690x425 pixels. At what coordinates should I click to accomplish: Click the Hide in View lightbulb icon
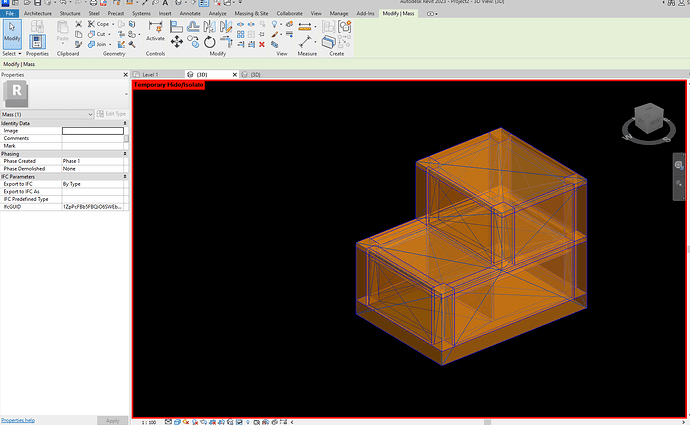tap(275, 24)
